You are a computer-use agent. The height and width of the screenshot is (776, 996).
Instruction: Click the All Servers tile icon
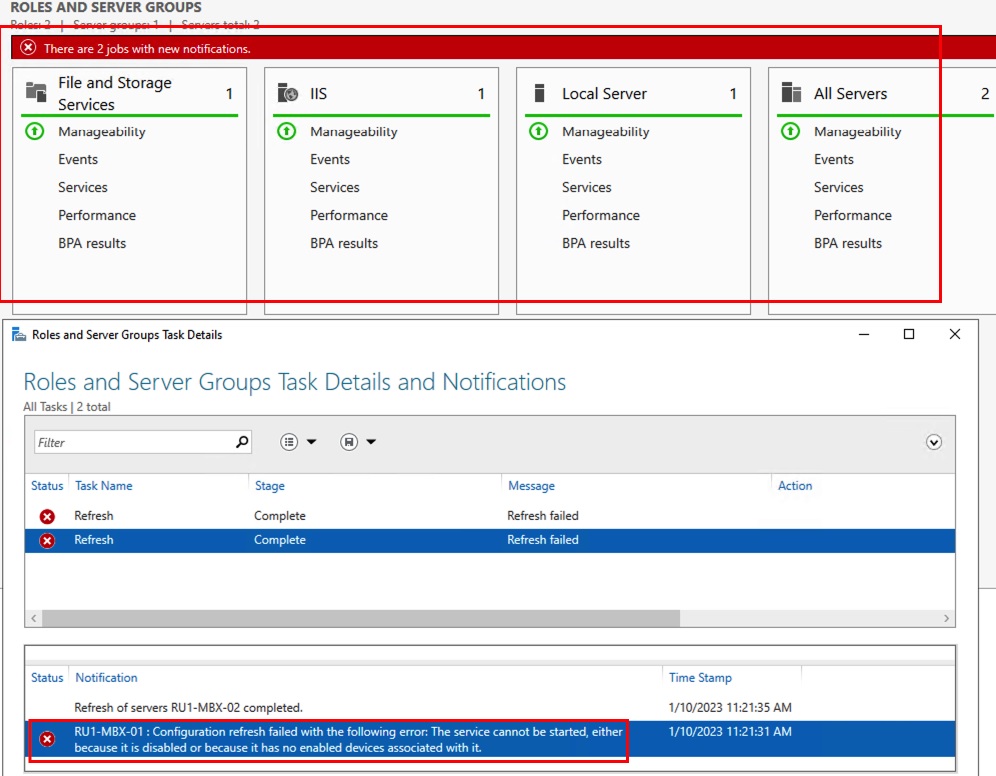[791, 93]
